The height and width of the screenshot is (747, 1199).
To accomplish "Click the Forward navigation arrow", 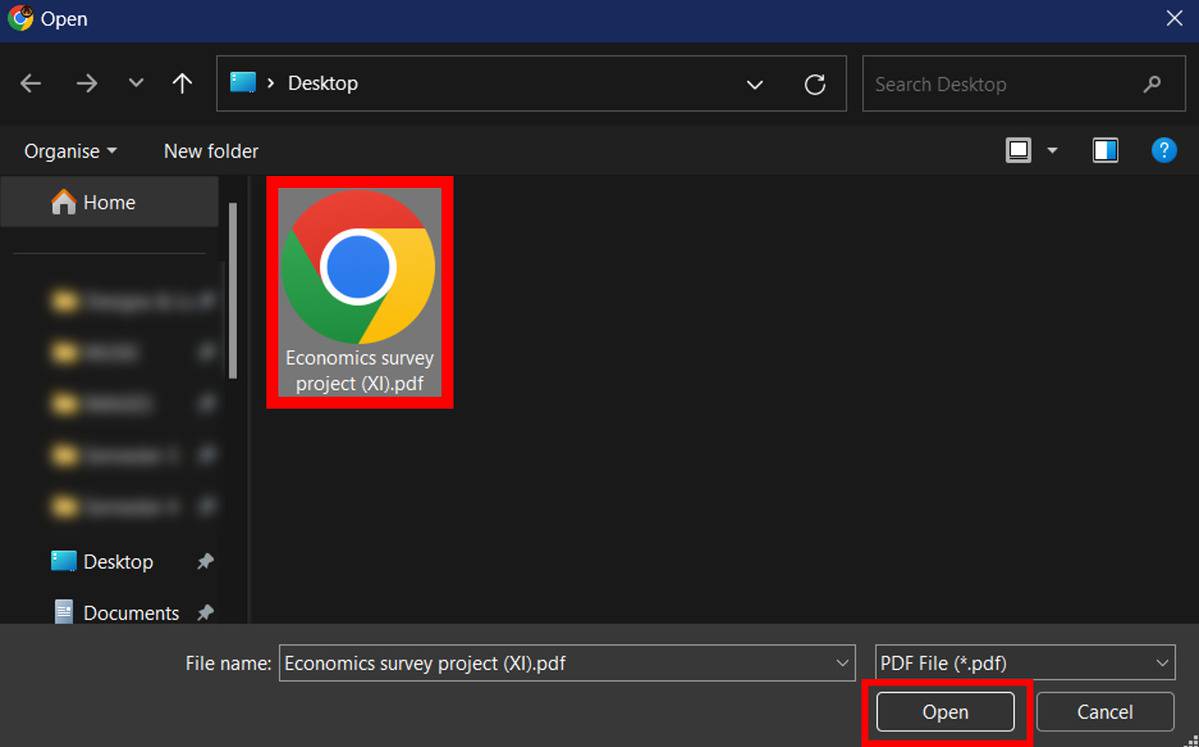I will click(87, 84).
